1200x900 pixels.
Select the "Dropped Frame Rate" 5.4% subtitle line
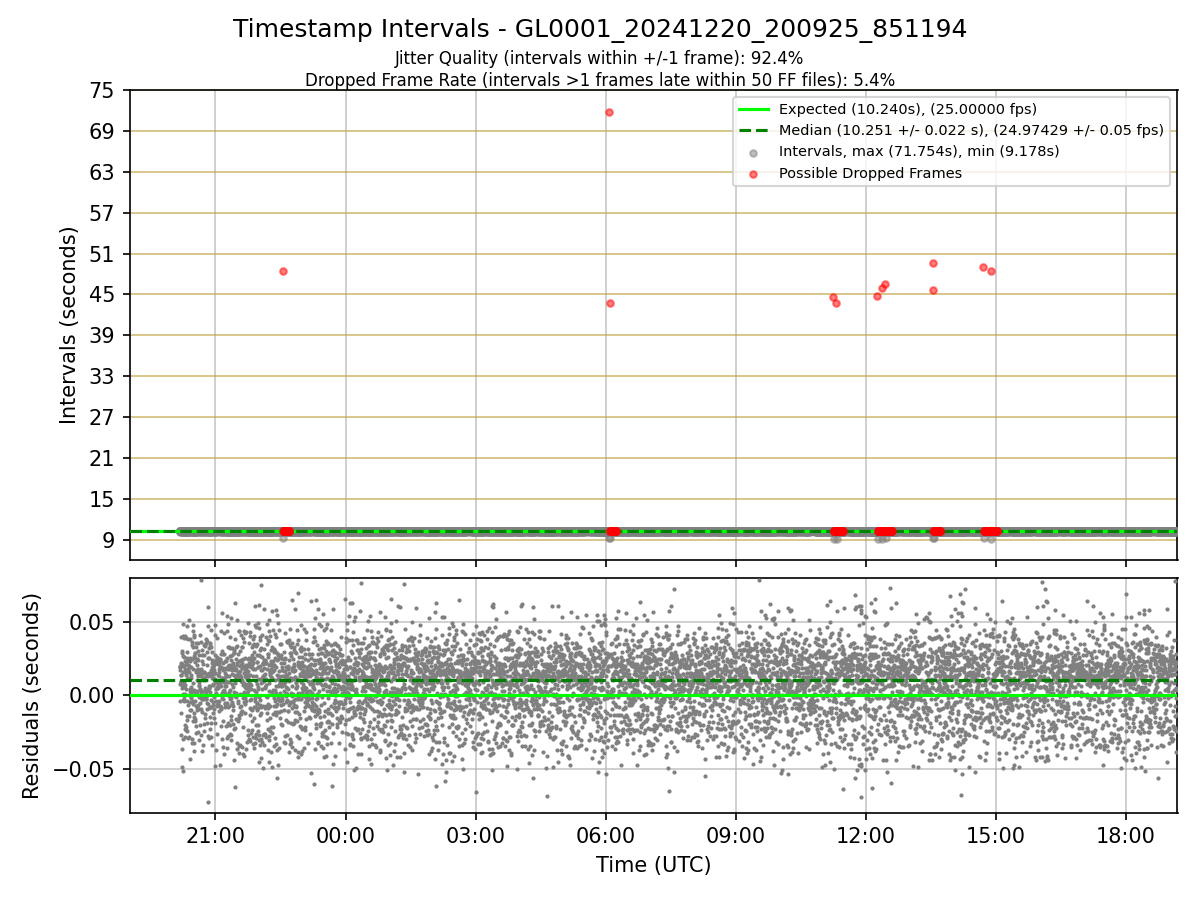point(600,80)
